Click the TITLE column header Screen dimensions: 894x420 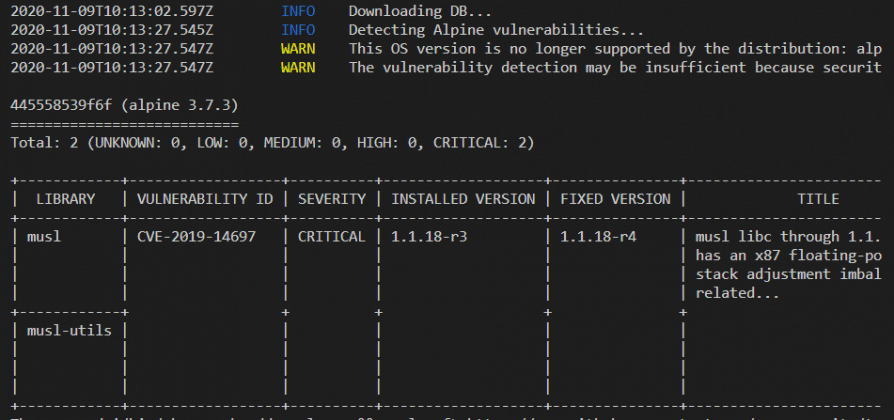pos(818,199)
